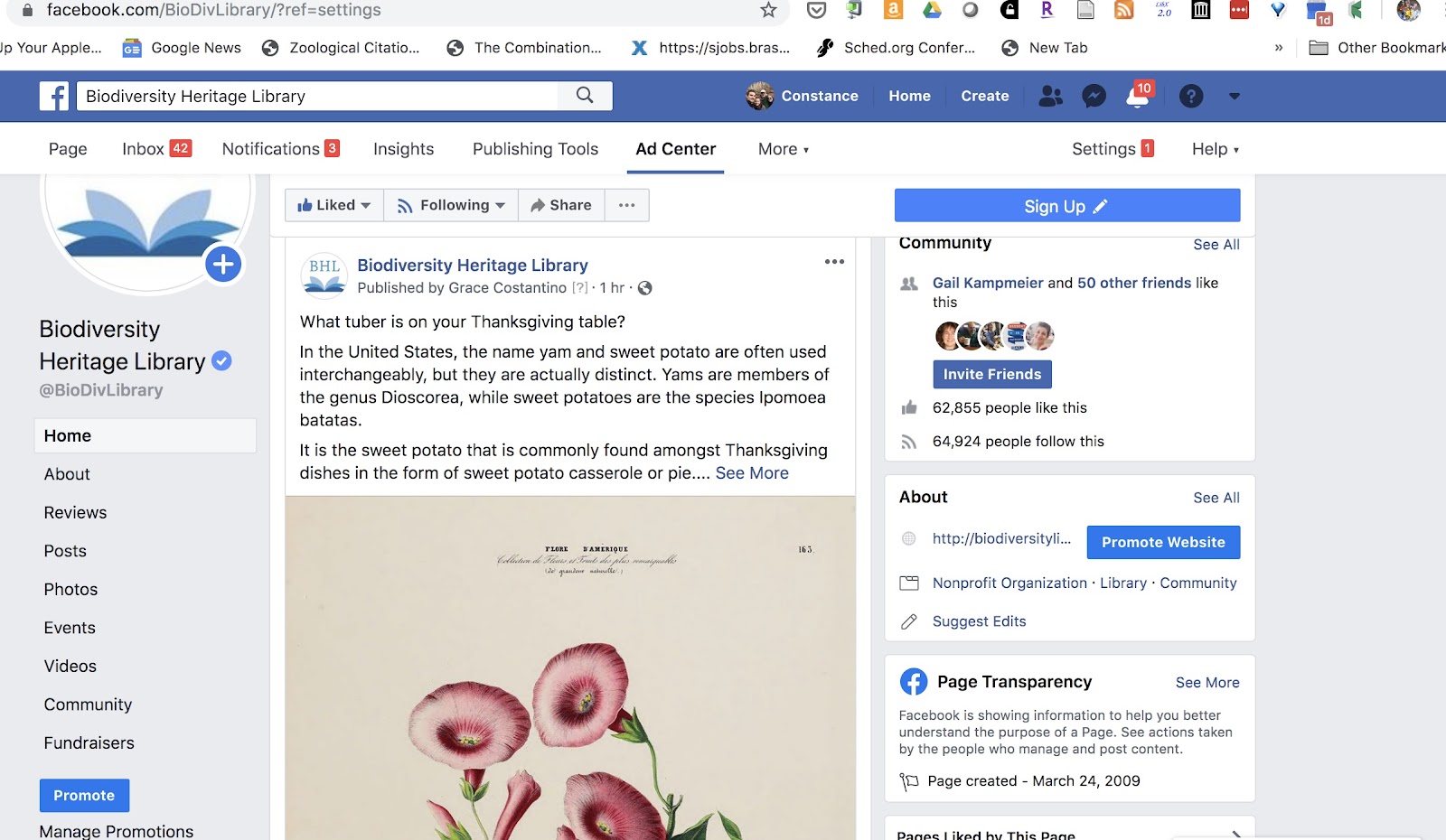Bookmark the page with the star icon
Image resolution: width=1446 pixels, height=840 pixels.
[768, 10]
